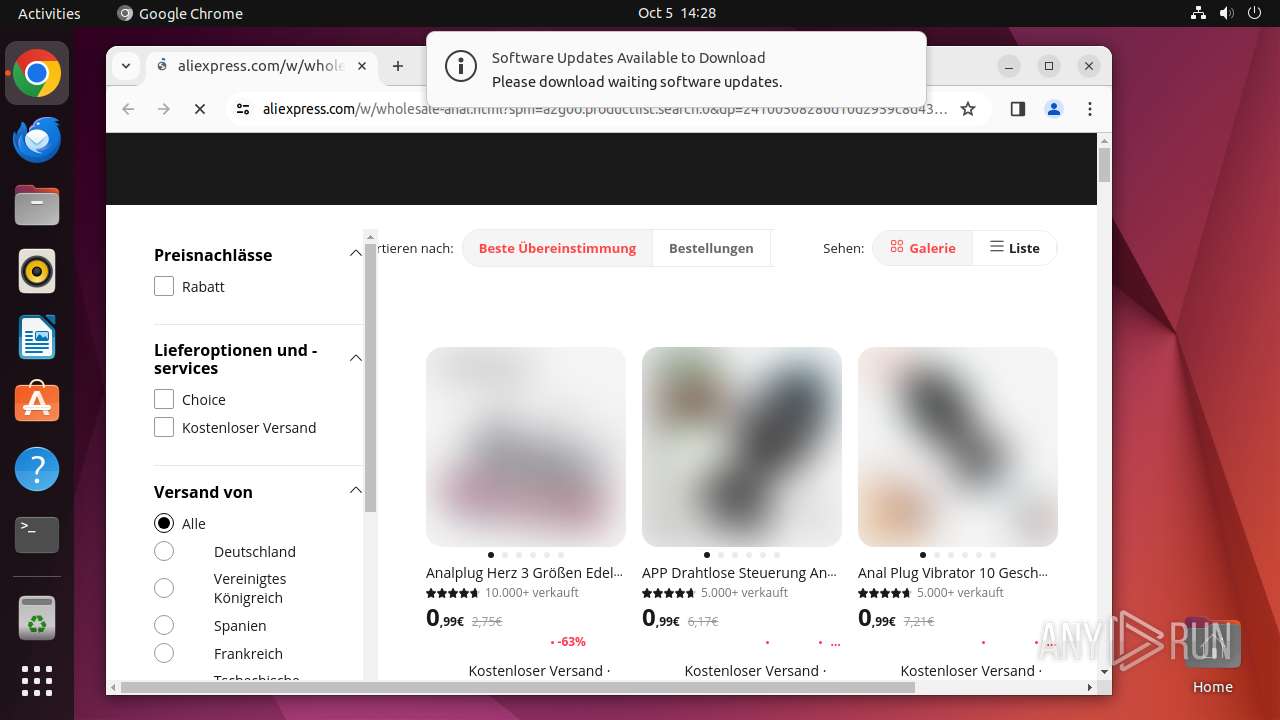Switch to Galerie view

[923, 248]
